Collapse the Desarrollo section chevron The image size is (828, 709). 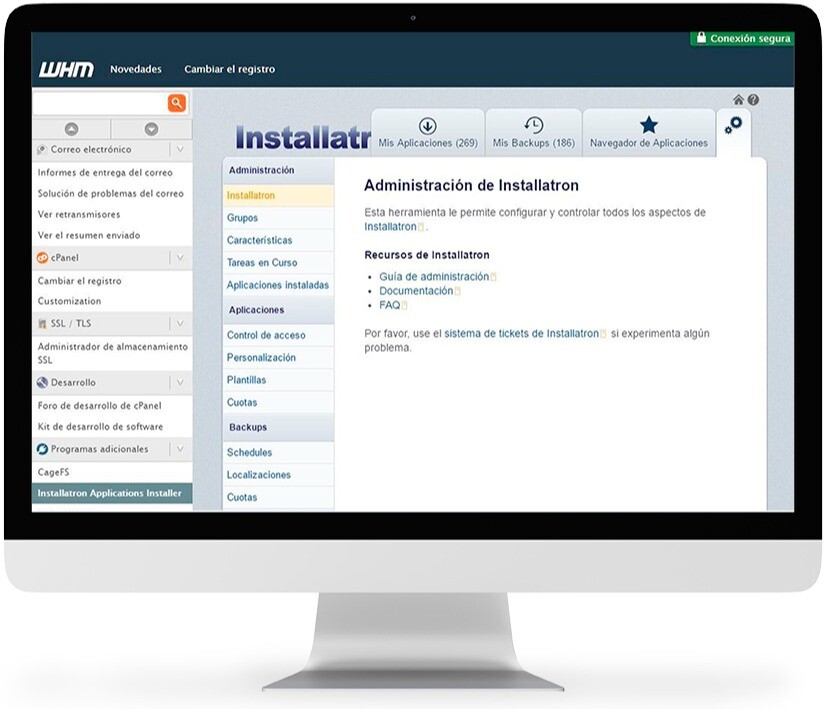pos(178,382)
